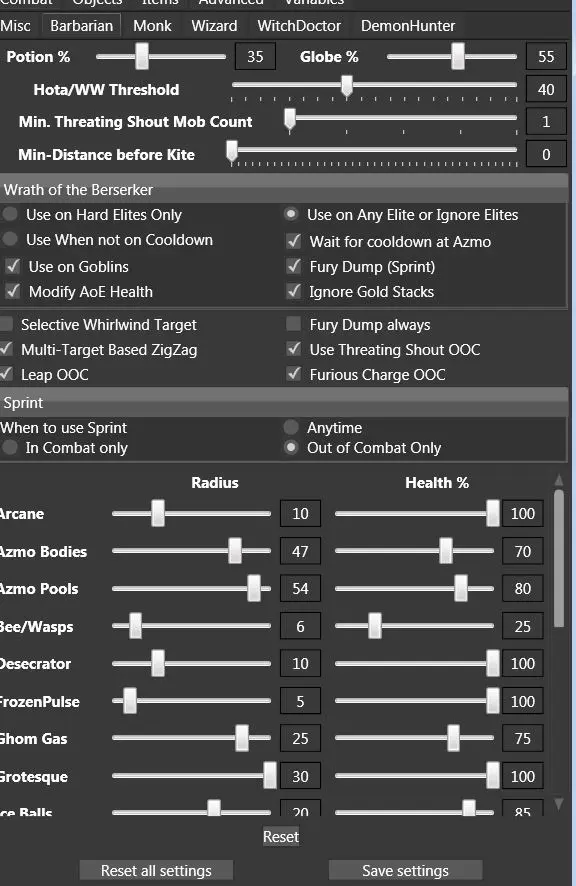
Task: Open the WitchDoctor tab
Action: 299,25
